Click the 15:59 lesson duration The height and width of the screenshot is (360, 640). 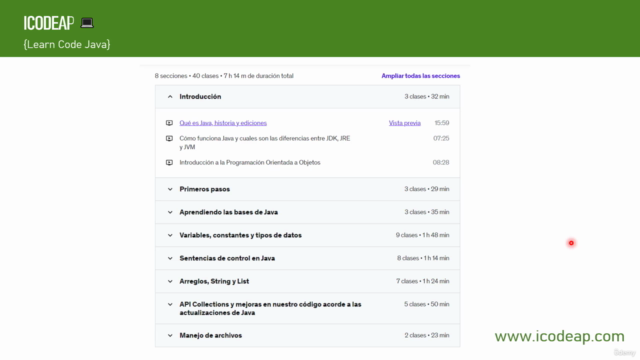(x=442, y=123)
